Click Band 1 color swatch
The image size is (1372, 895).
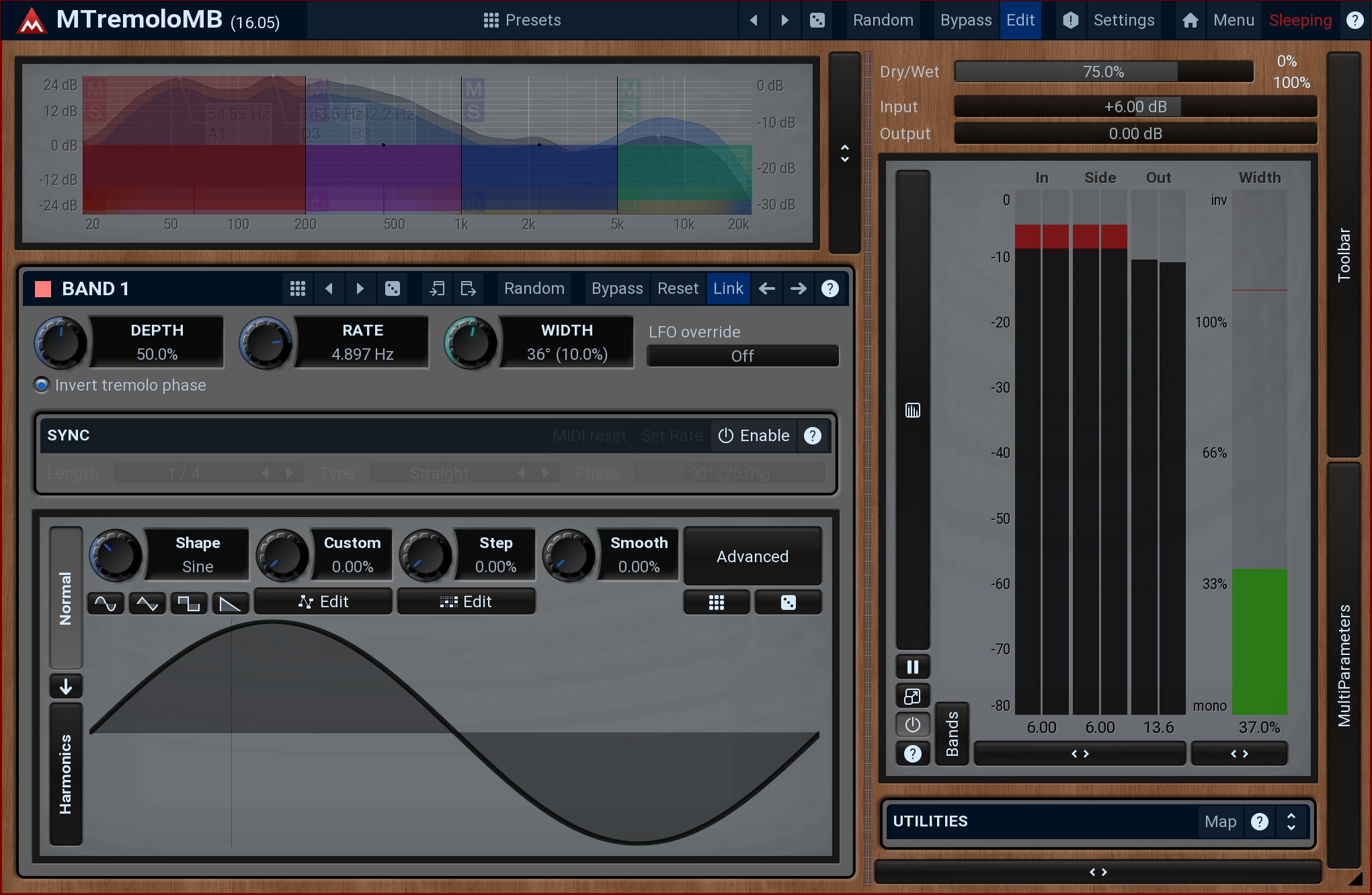tap(43, 289)
